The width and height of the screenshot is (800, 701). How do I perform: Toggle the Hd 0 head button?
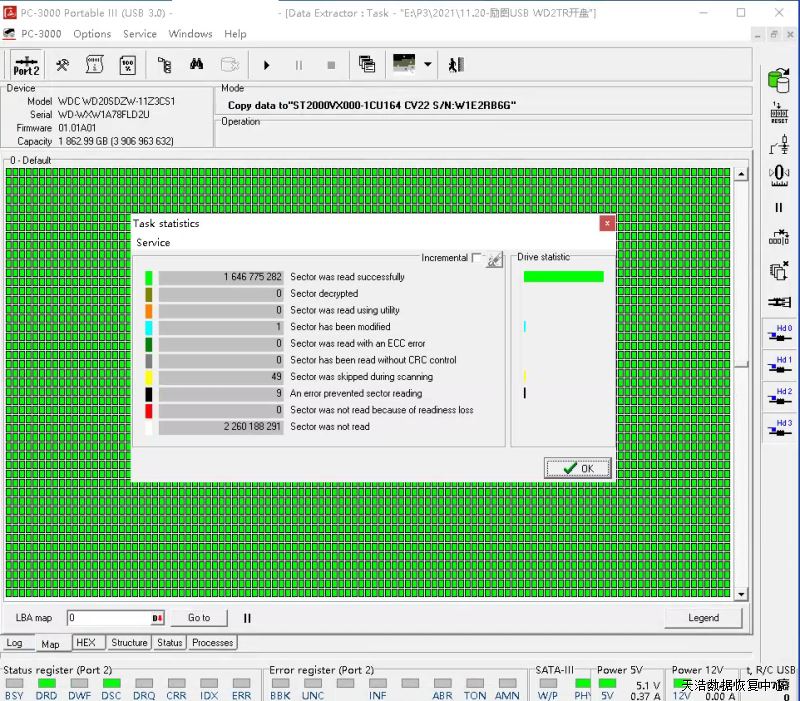[x=779, y=335]
